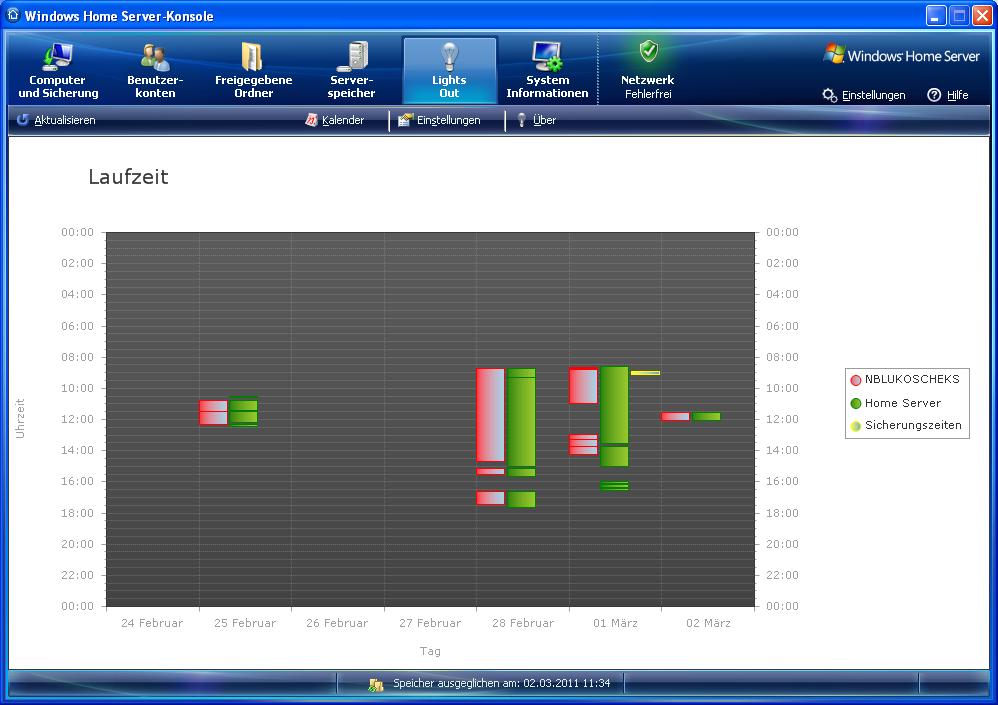Click the red bar on 25 Februar
This screenshot has width=998, height=705.
click(x=213, y=412)
